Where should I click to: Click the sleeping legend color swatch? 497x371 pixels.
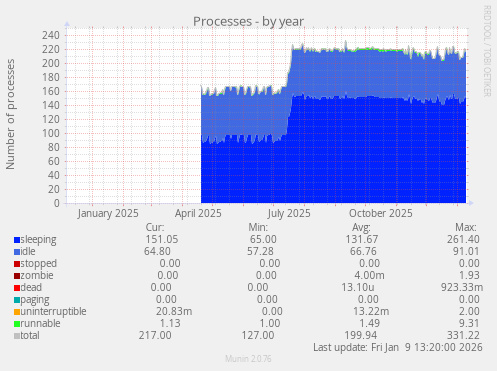coord(17,240)
